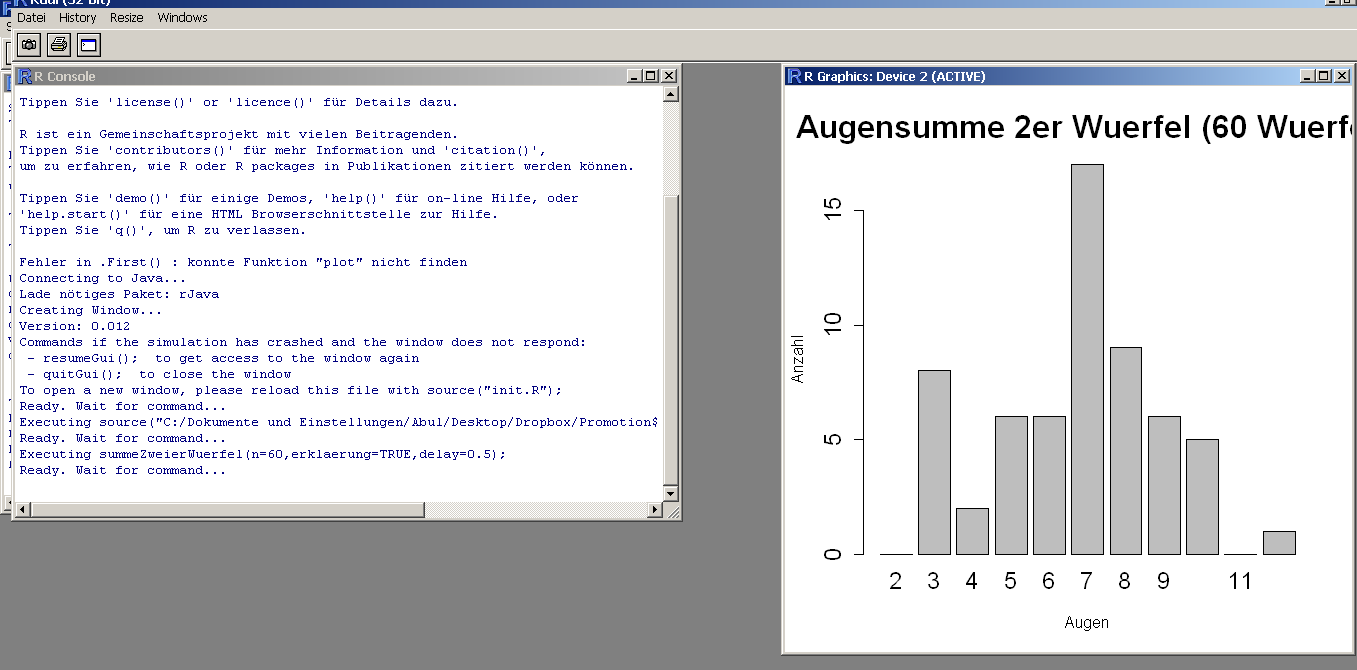The height and width of the screenshot is (670, 1357).
Task: Click the x-axis tick label '2'
Action: [896, 581]
